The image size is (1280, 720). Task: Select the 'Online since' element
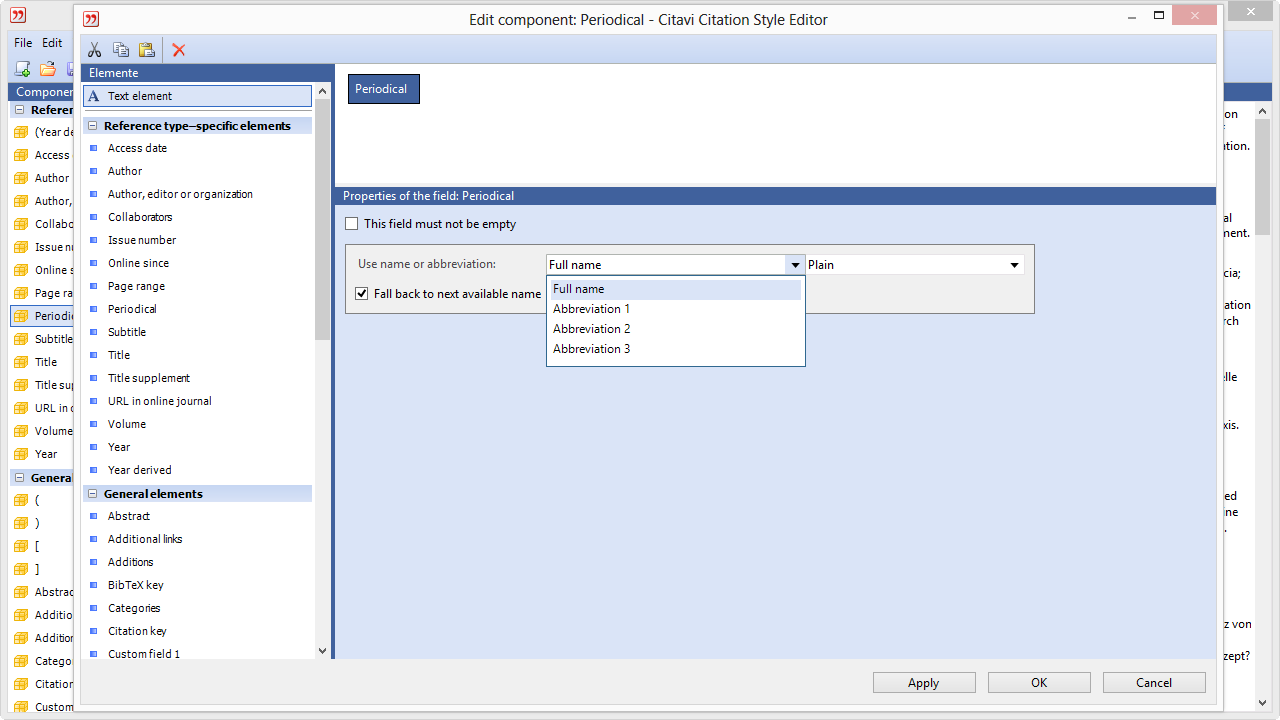point(138,263)
